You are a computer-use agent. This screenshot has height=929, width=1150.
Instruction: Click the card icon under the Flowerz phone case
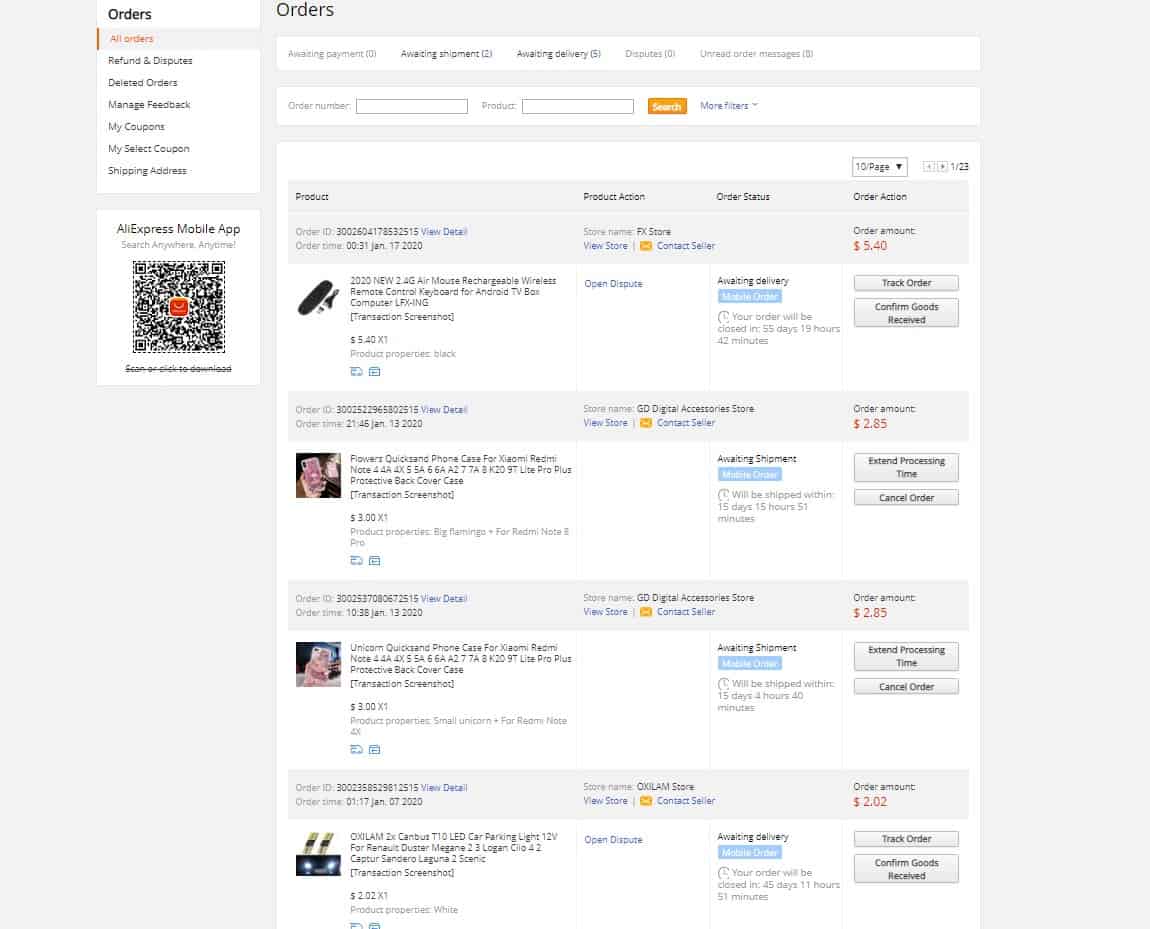pyautogui.click(x=375, y=561)
